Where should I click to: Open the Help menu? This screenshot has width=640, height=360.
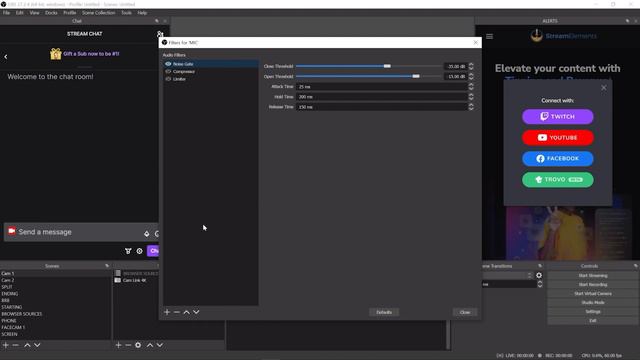point(142,13)
